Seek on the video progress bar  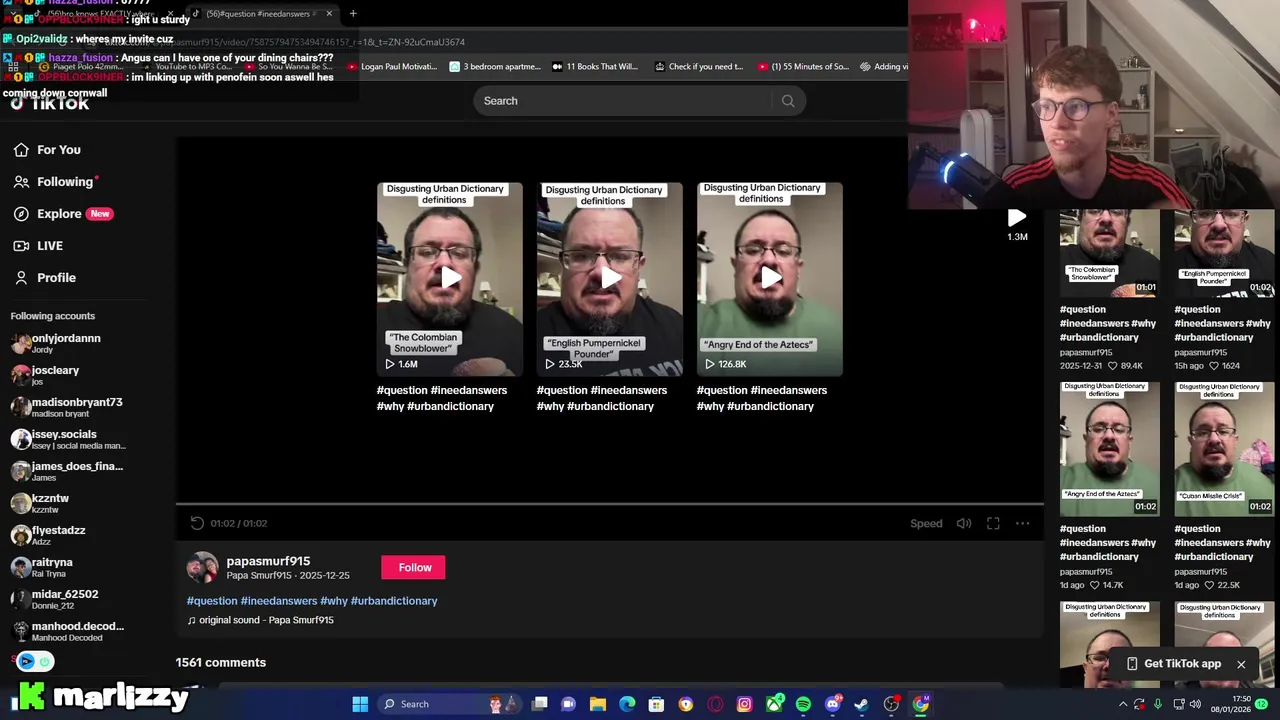pyautogui.click(x=610, y=505)
